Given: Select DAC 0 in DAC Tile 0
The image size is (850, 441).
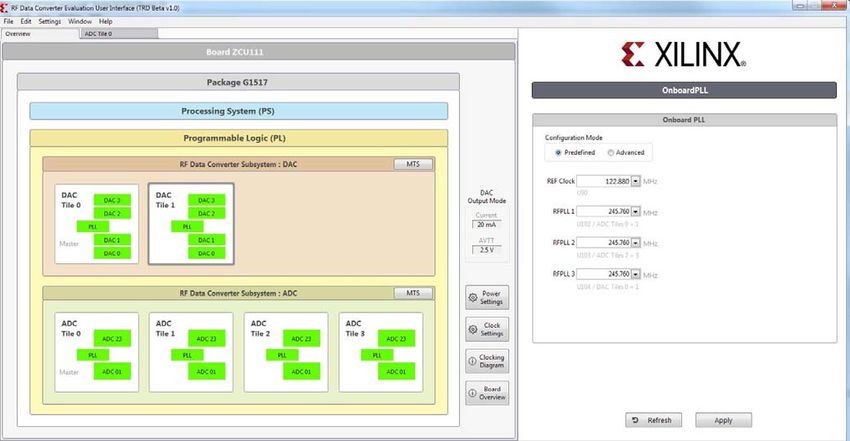Looking at the screenshot, I should tap(112, 253).
